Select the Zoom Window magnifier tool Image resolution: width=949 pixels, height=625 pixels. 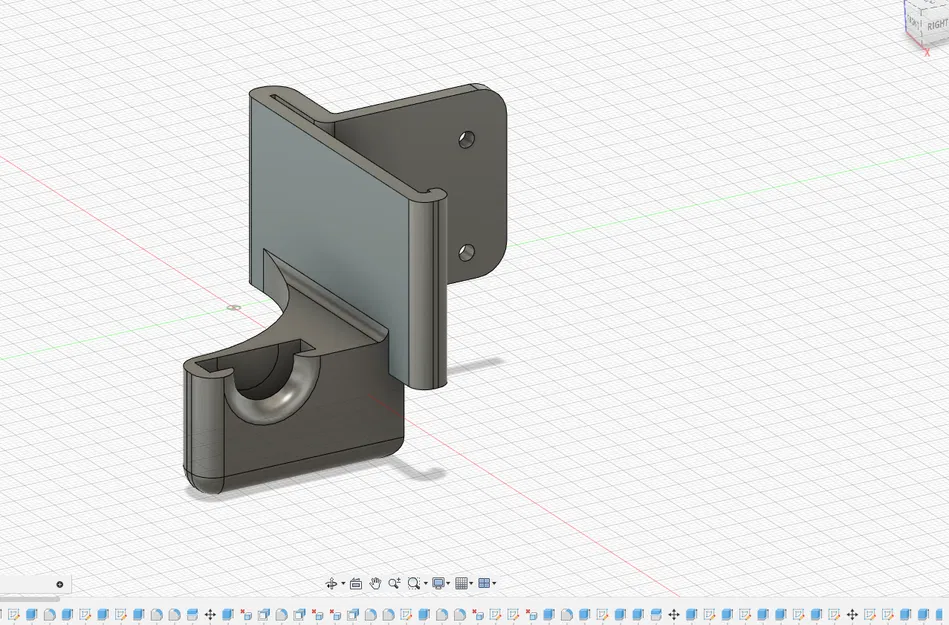coord(413,583)
